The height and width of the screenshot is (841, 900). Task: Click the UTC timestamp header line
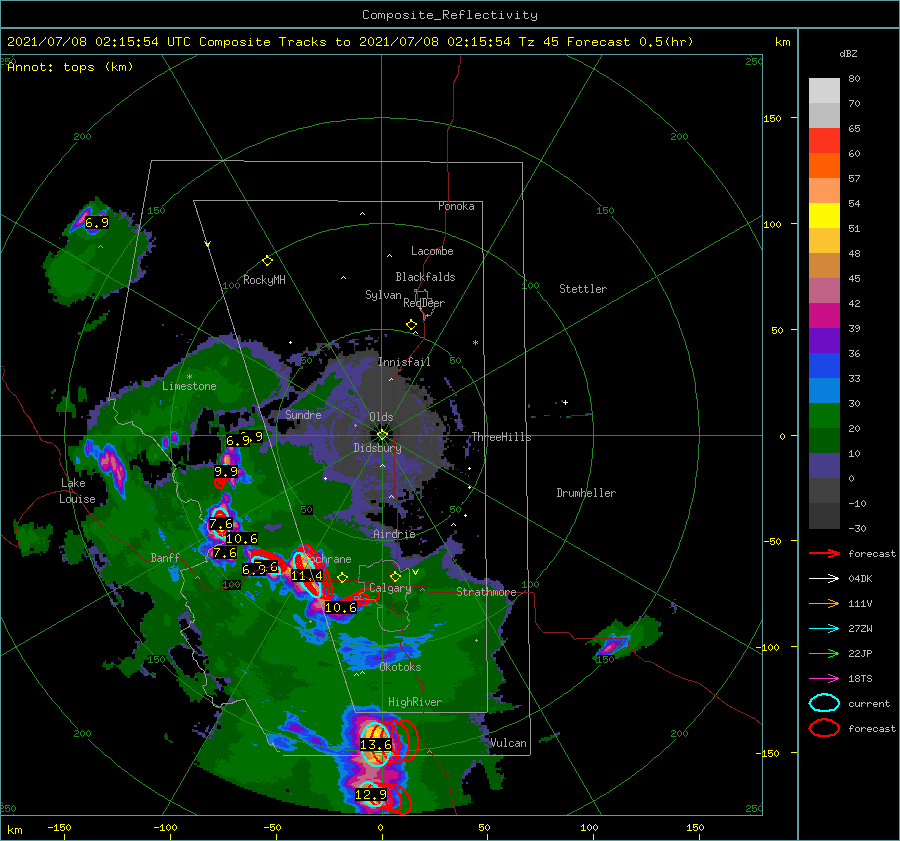350,42
